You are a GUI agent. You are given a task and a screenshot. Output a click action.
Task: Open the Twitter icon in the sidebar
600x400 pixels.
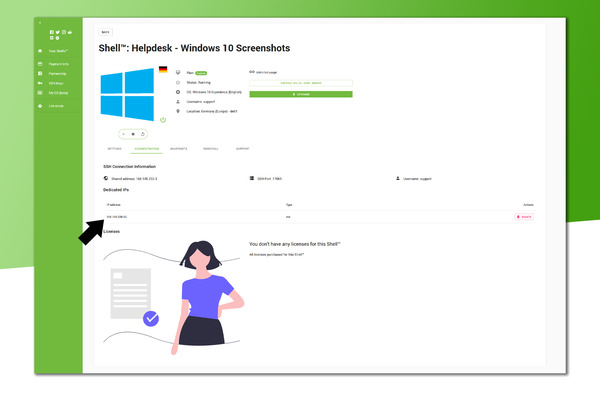pos(58,32)
